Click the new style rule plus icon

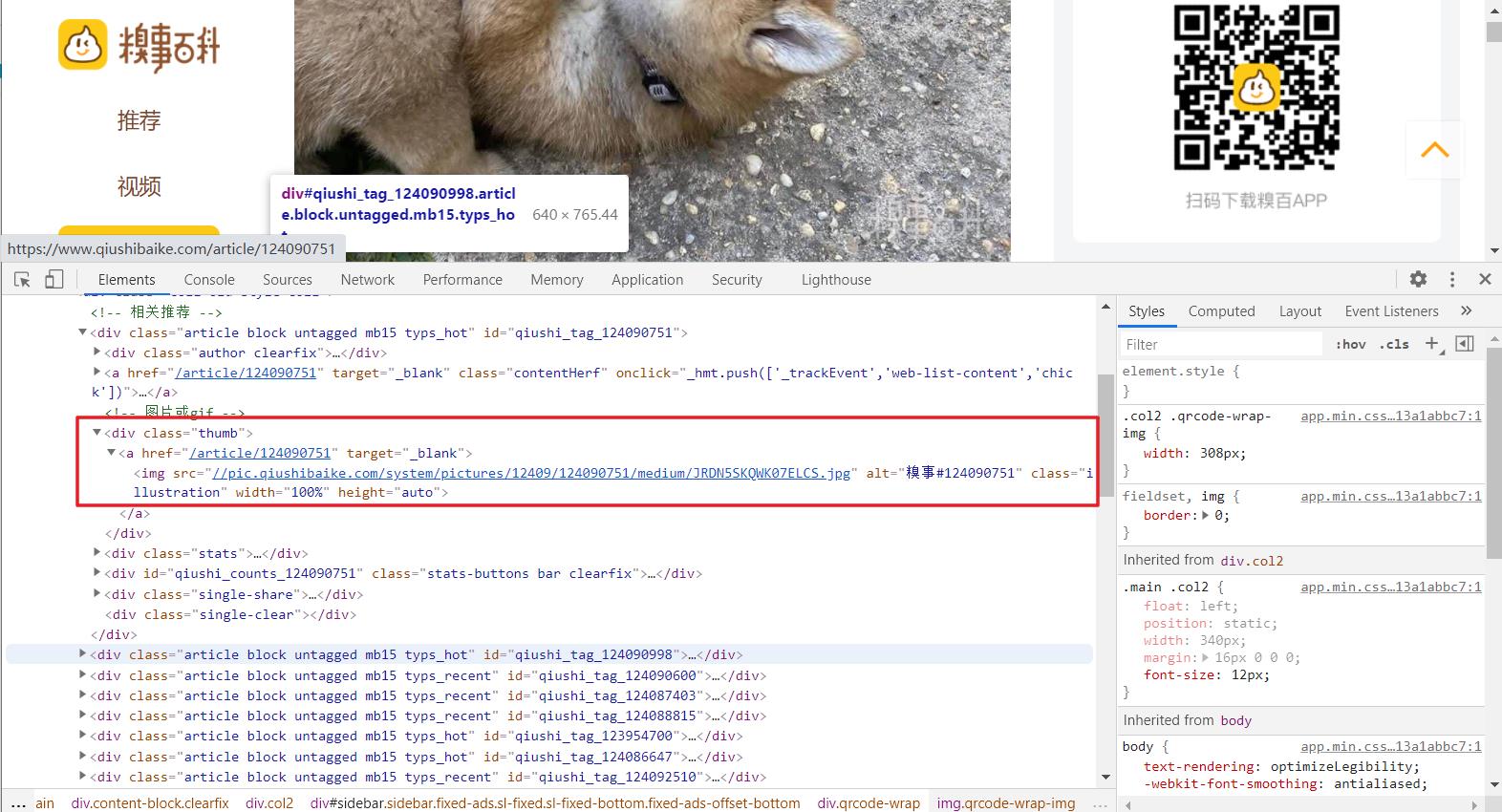pos(1431,344)
